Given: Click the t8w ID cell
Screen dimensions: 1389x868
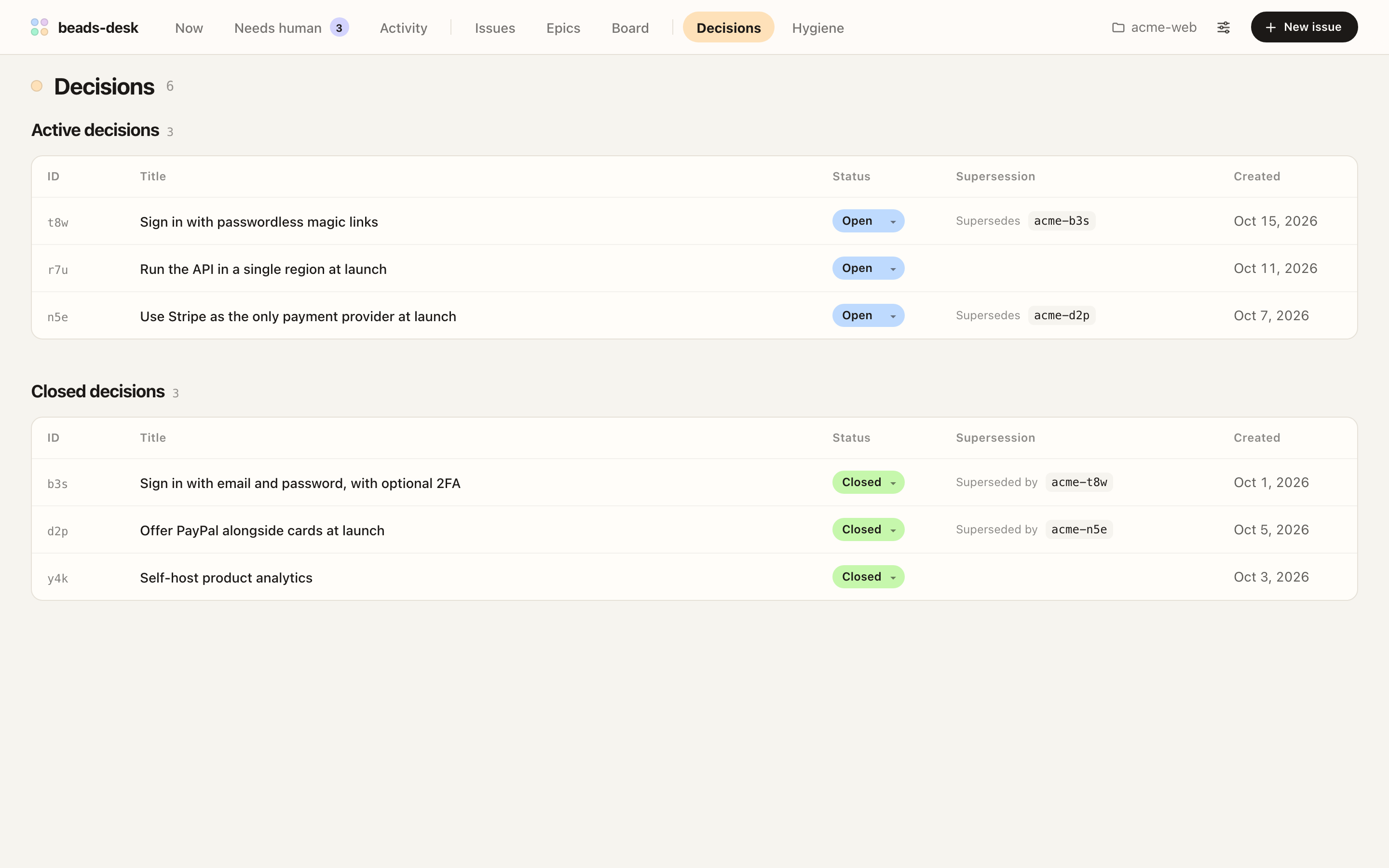Looking at the screenshot, I should [x=58, y=222].
